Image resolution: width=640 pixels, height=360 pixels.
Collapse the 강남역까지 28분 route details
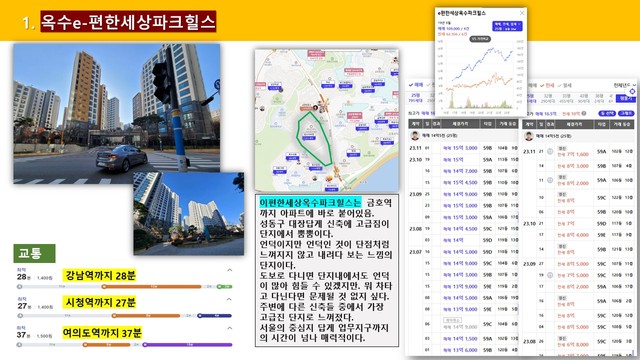coord(230,270)
